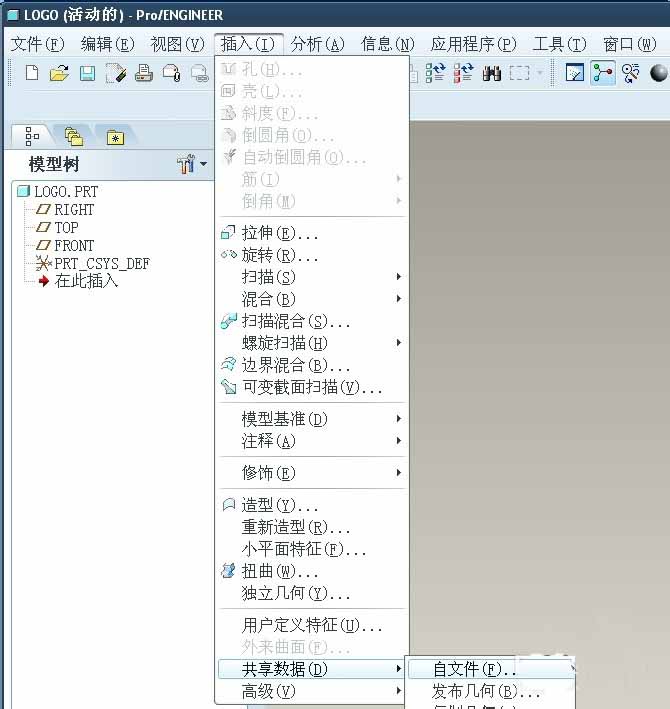This screenshot has height=709, width=670.
Task: Close the 插入(I) menu
Action: [x=248, y=44]
